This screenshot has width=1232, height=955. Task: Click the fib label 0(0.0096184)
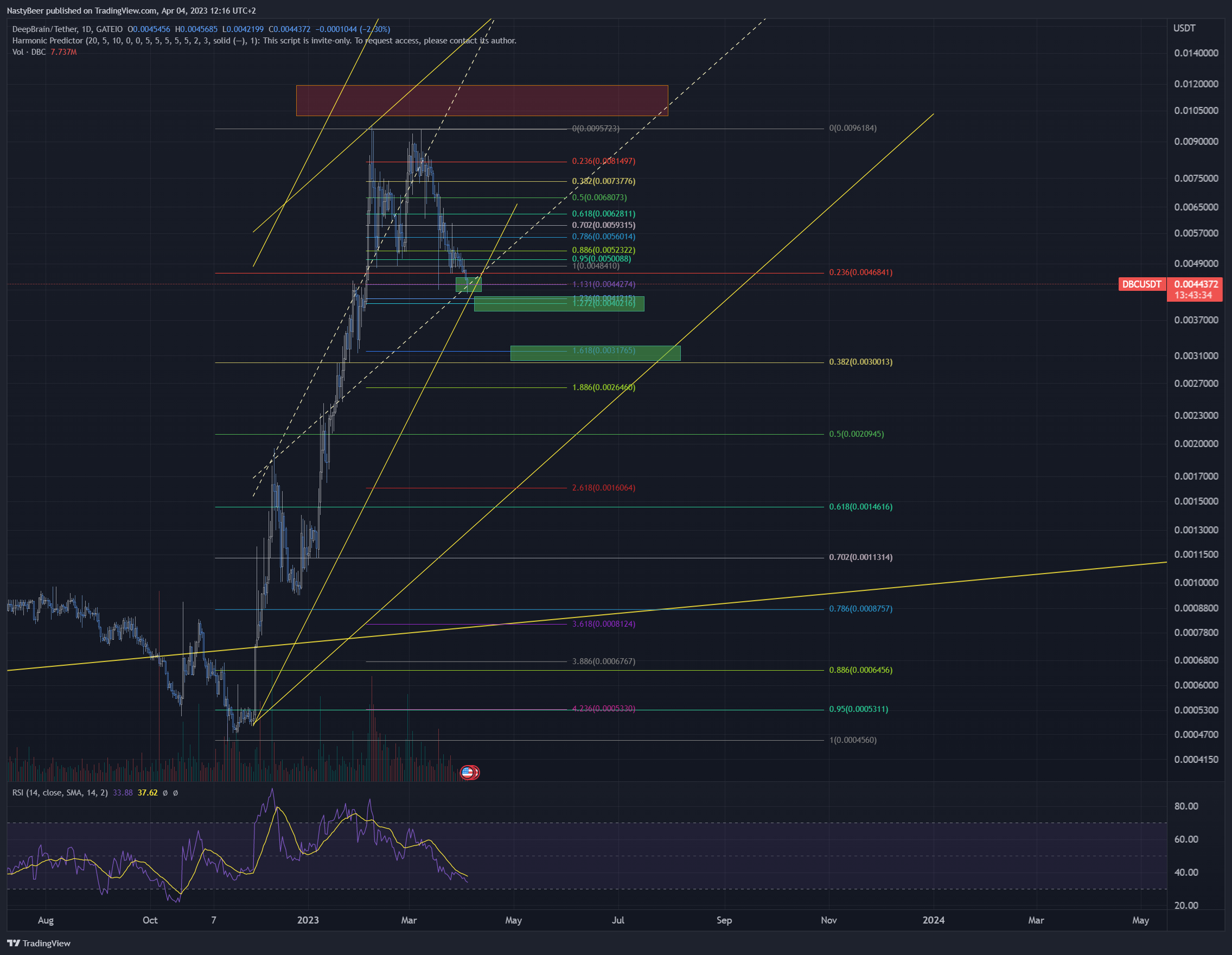pyautogui.click(x=852, y=128)
